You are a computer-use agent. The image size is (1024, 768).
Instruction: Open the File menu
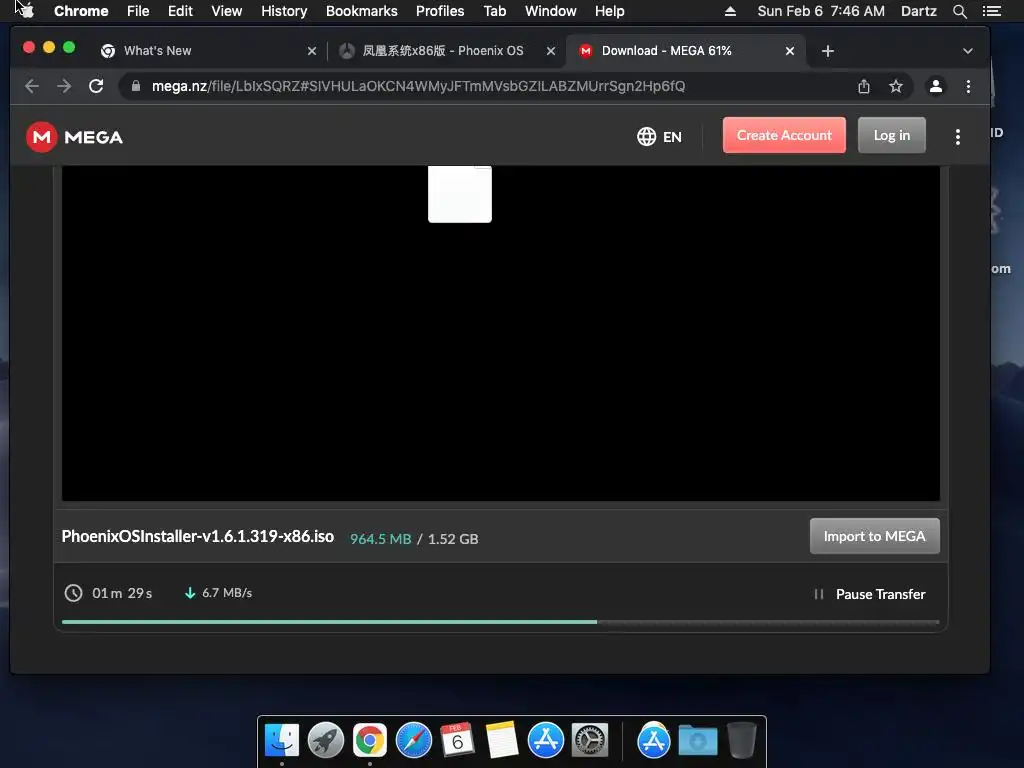pos(138,11)
